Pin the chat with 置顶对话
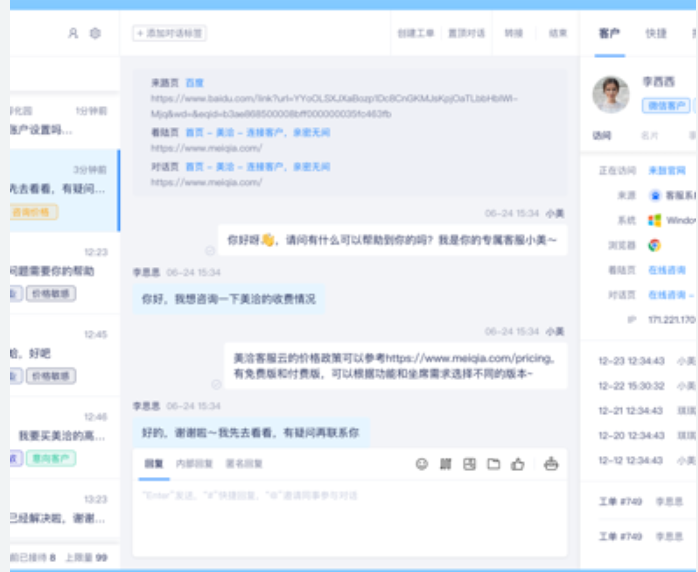This screenshot has height=572, width=698. point(466,33)
